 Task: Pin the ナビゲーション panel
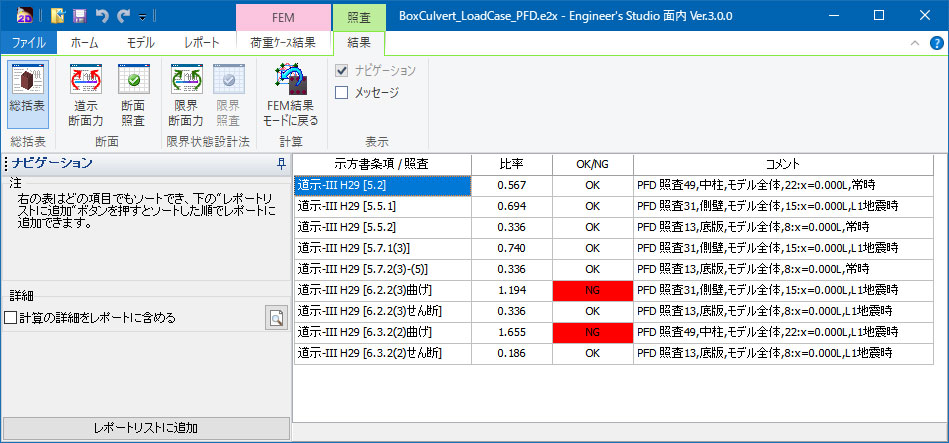point(281,163)
